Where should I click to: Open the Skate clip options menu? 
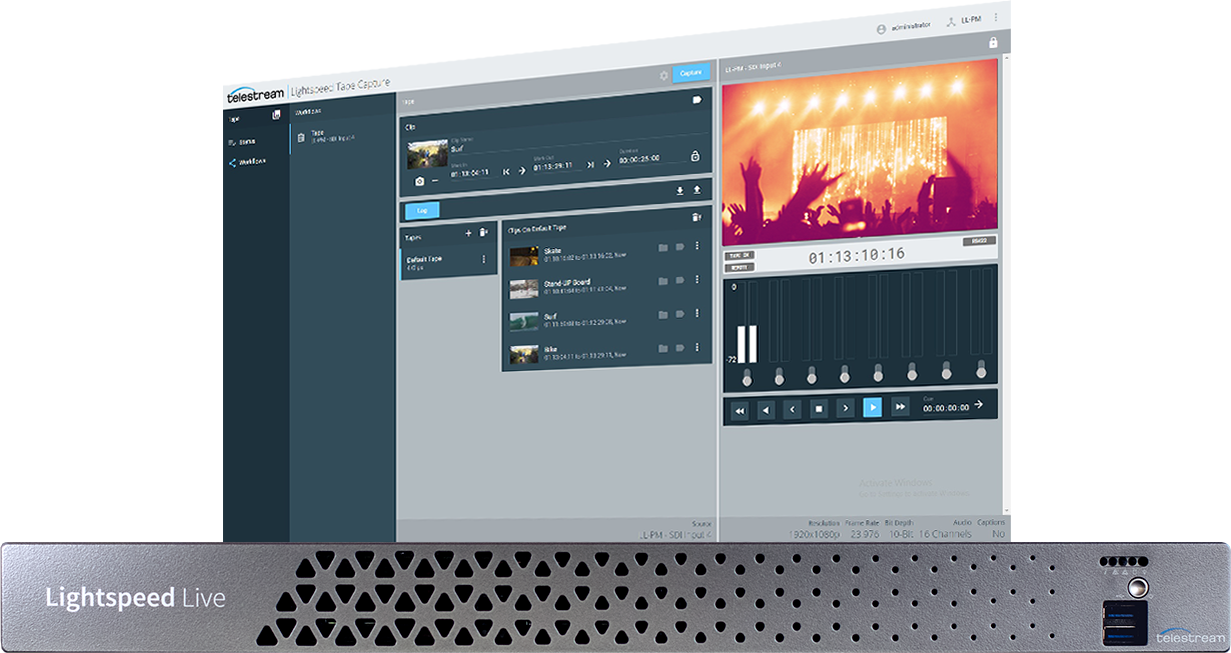[x=697, y=246]
